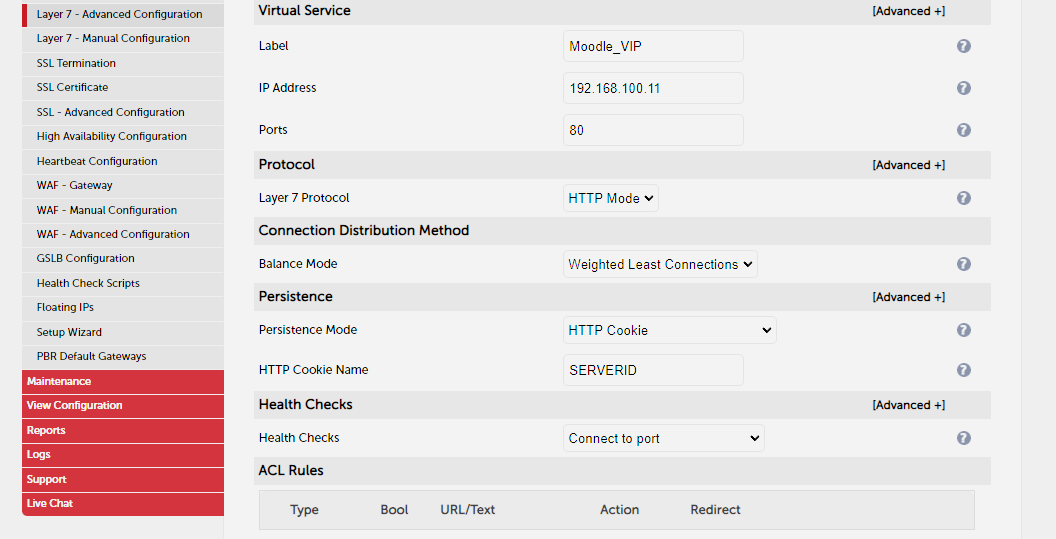Open help icon for Label field
The image size is (1056, 539).
pyautogui.click(x=964, y=46)
